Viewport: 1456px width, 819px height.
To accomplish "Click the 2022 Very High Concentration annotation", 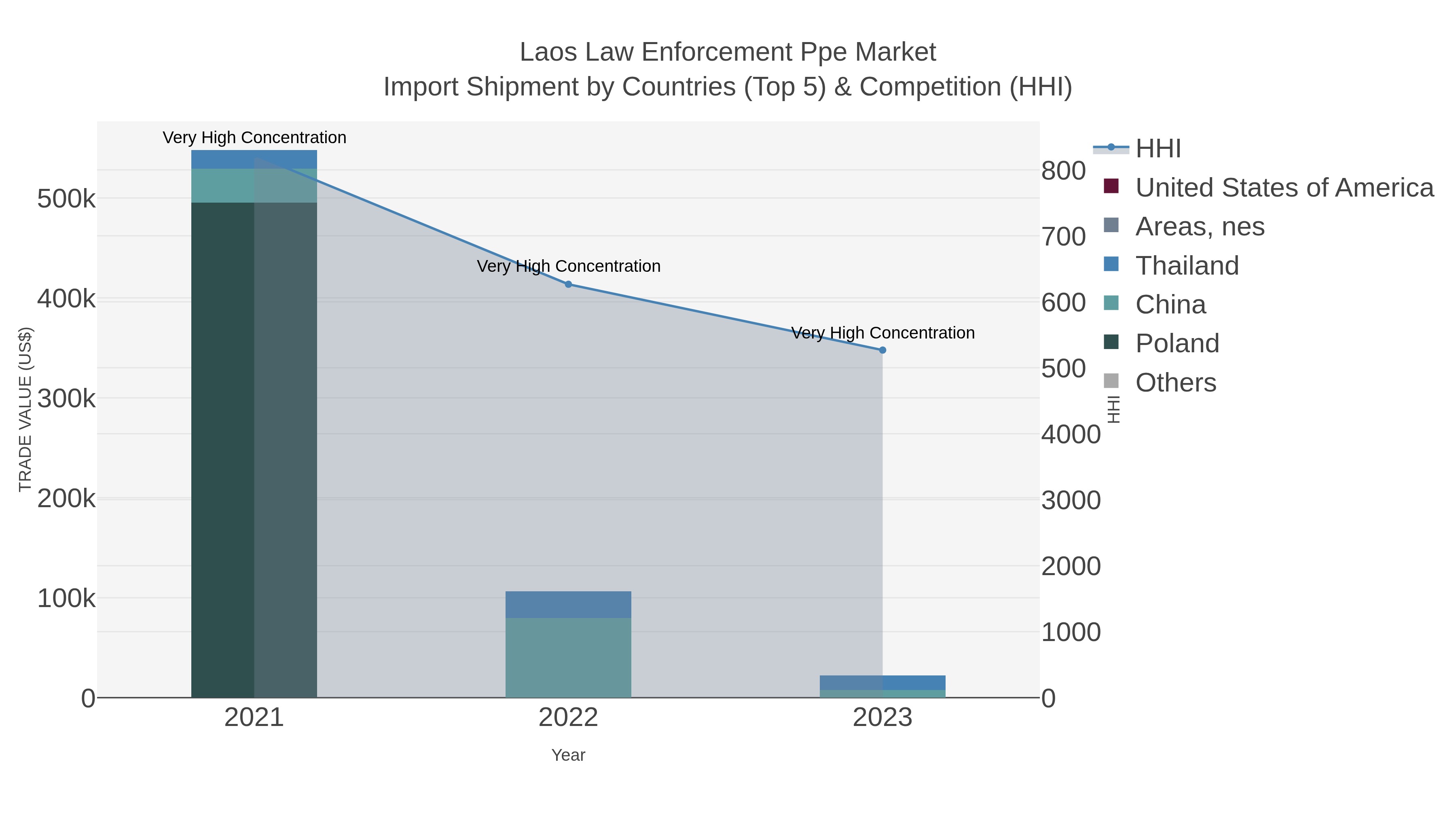I will [x=569, y=266].
